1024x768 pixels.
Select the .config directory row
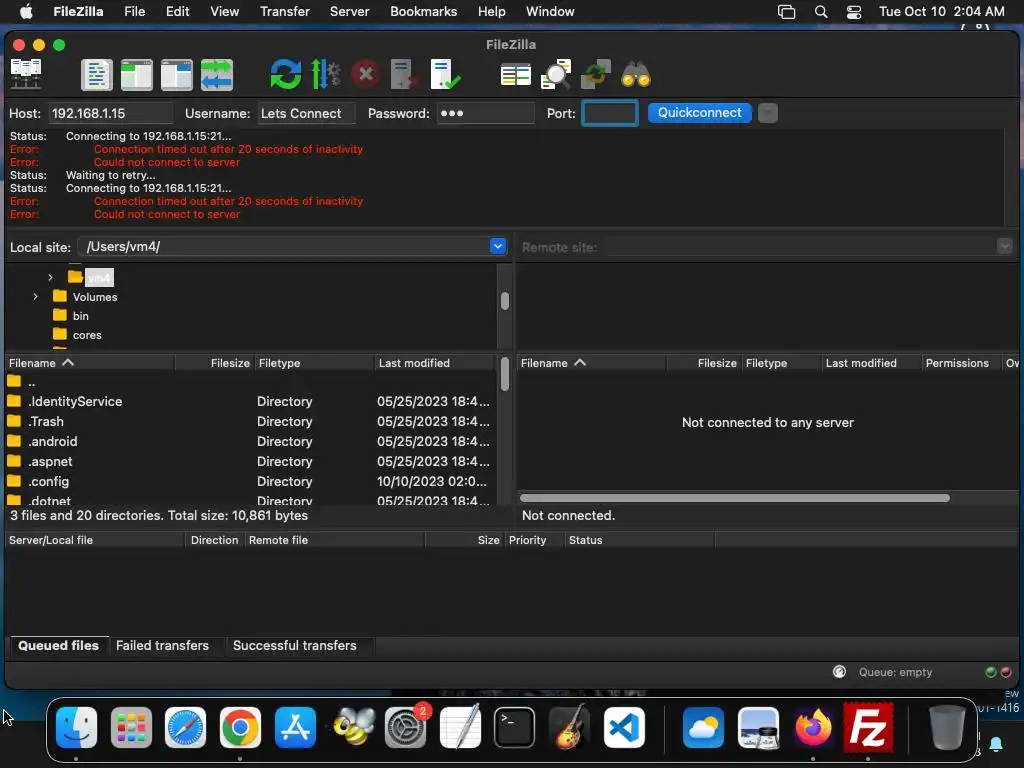251,481
